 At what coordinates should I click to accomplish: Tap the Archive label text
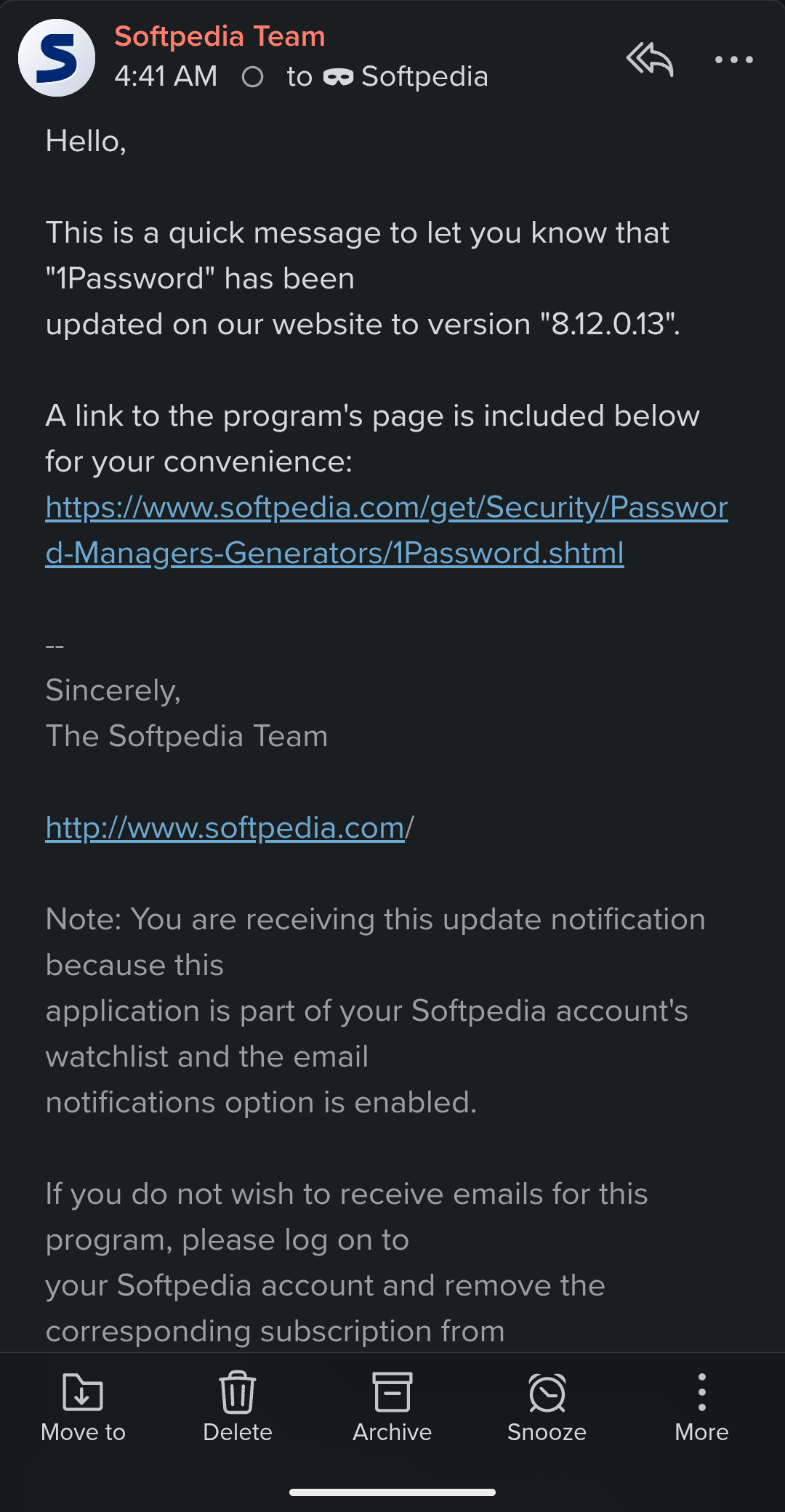392,1432
